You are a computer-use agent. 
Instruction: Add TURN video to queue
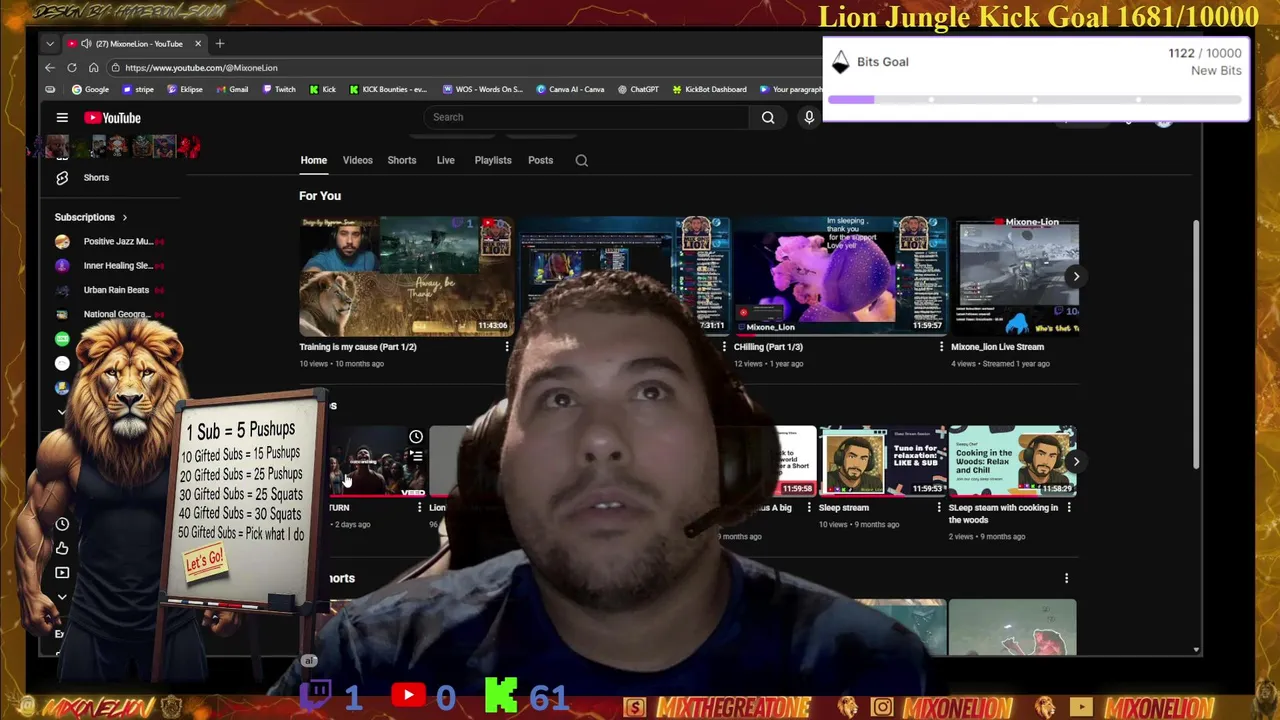pyautogui.click(x=416, y=456)
